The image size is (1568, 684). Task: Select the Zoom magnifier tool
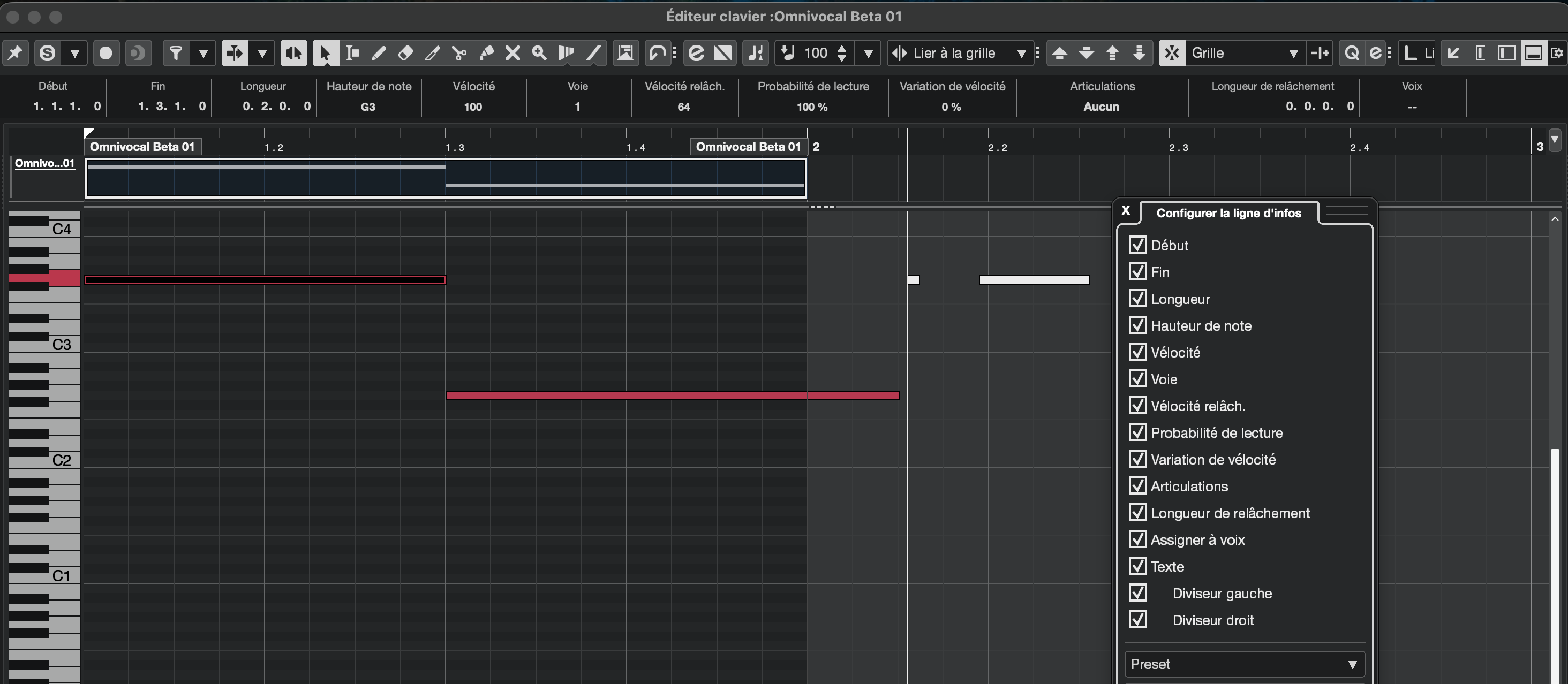coord(539,54)
